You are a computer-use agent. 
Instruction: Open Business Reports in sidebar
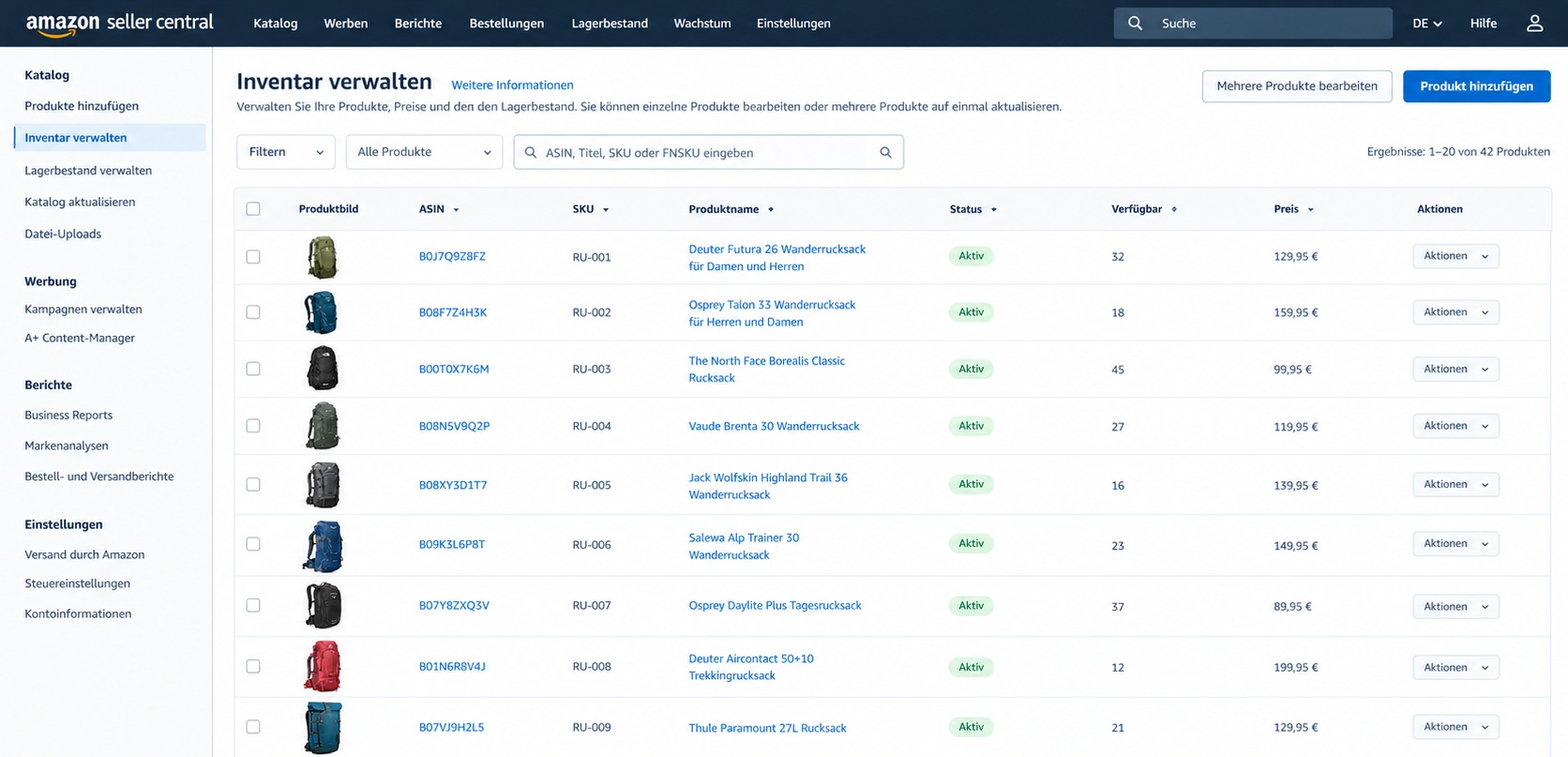[x=68, y=416]
